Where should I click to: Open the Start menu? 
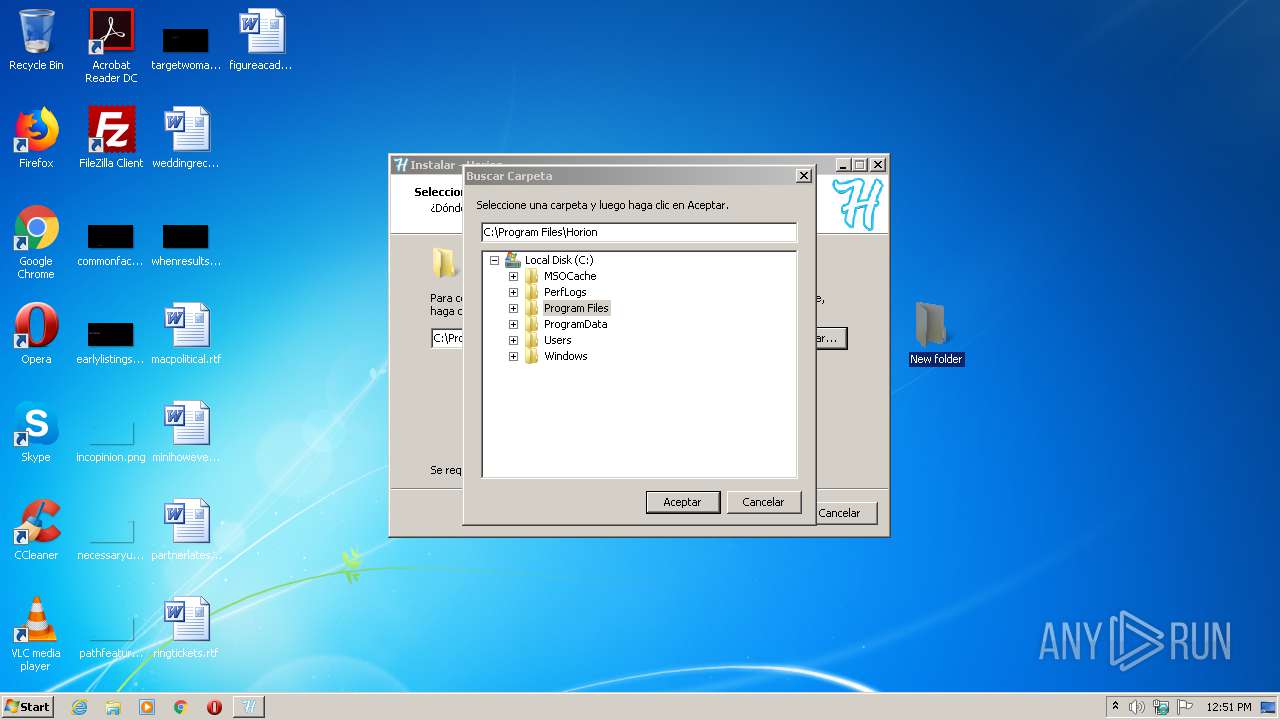click(x=28, y=707)
